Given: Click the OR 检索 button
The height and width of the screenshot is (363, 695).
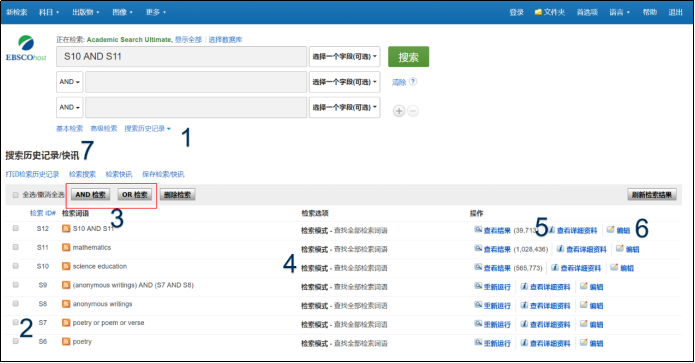Looking at the screenshot, I should tap(135, 195).
